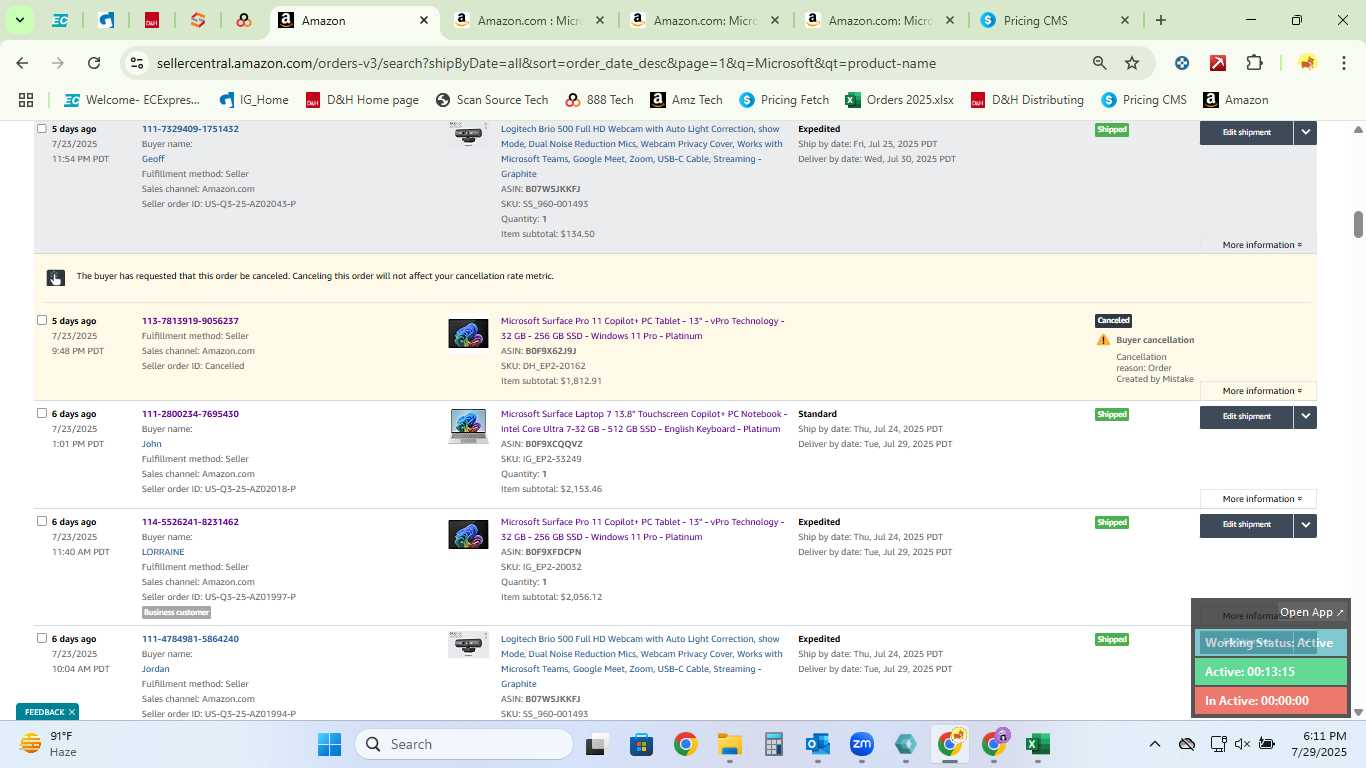Open buyer LORRAINE's name link
1366x768 pixels.
point(163,552)
